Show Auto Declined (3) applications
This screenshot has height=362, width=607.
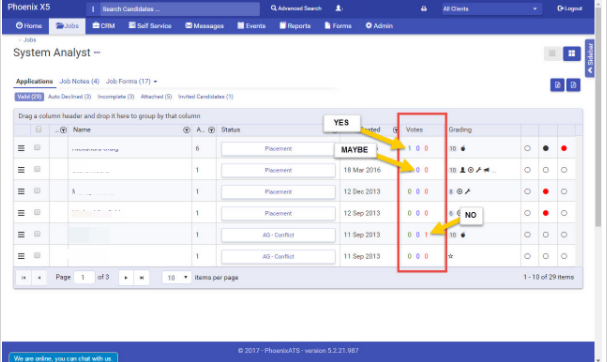click(x=70, y=96)
